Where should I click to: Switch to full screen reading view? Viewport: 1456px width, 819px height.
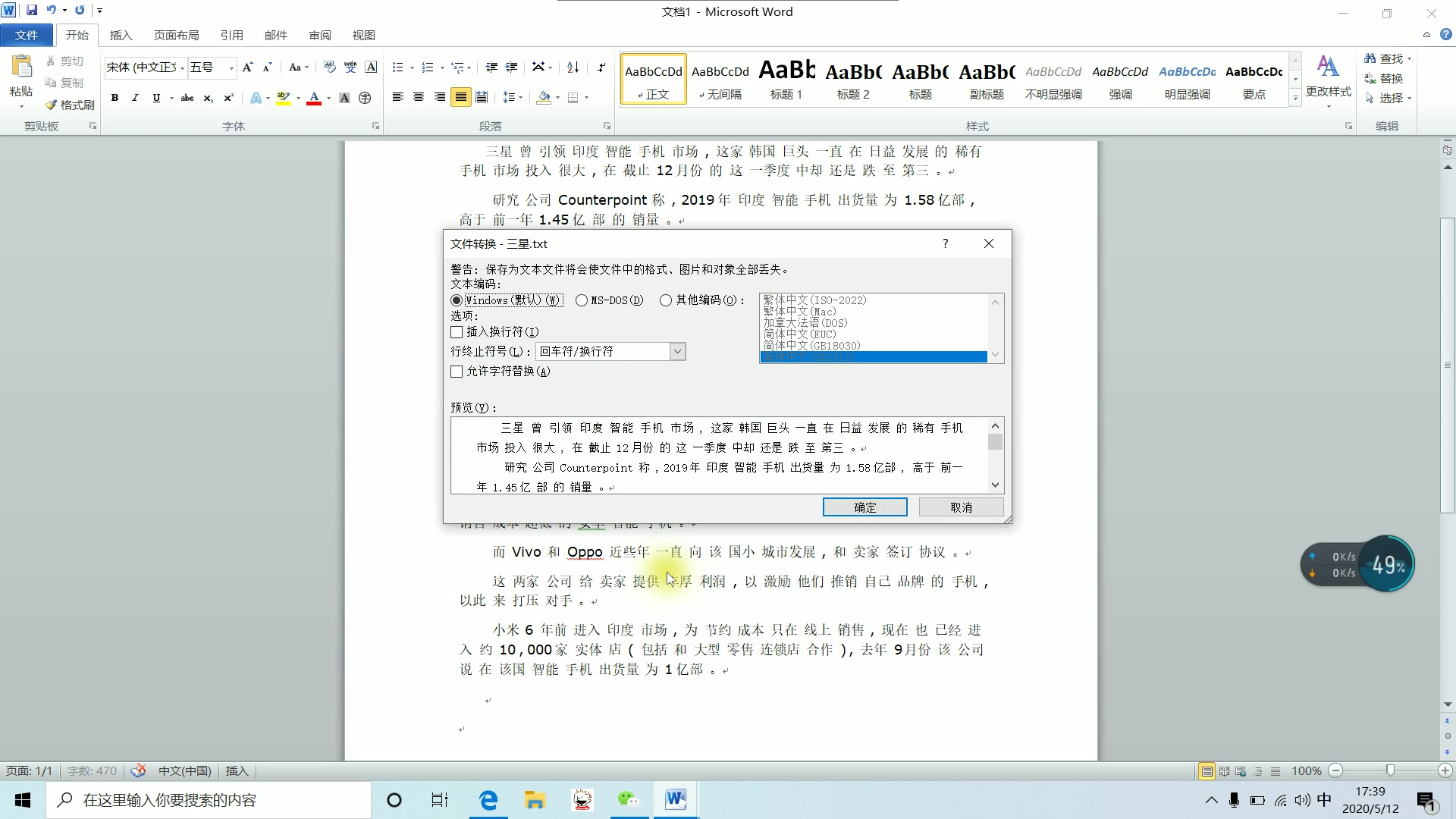[1224, 771]
